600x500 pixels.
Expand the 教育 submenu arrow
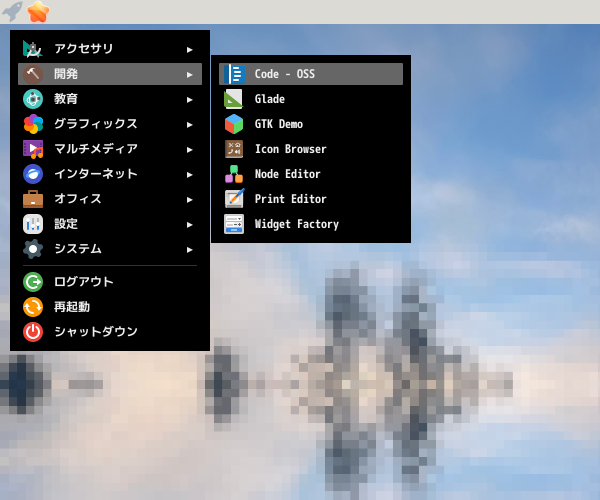pos(189,100)
